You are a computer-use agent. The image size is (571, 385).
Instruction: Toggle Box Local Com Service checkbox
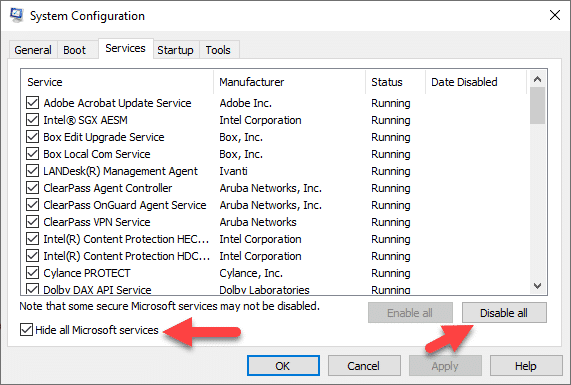(32, 154)
